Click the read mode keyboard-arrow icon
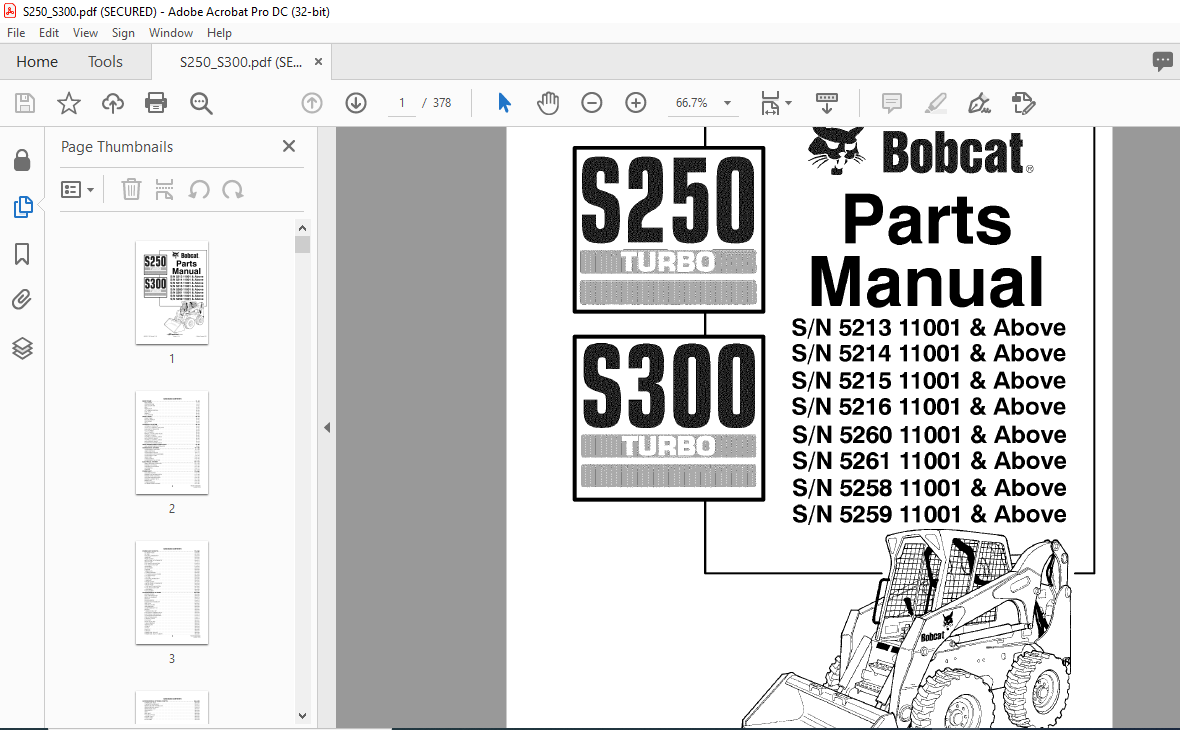The image size is (1180, 730). [826, 103]
